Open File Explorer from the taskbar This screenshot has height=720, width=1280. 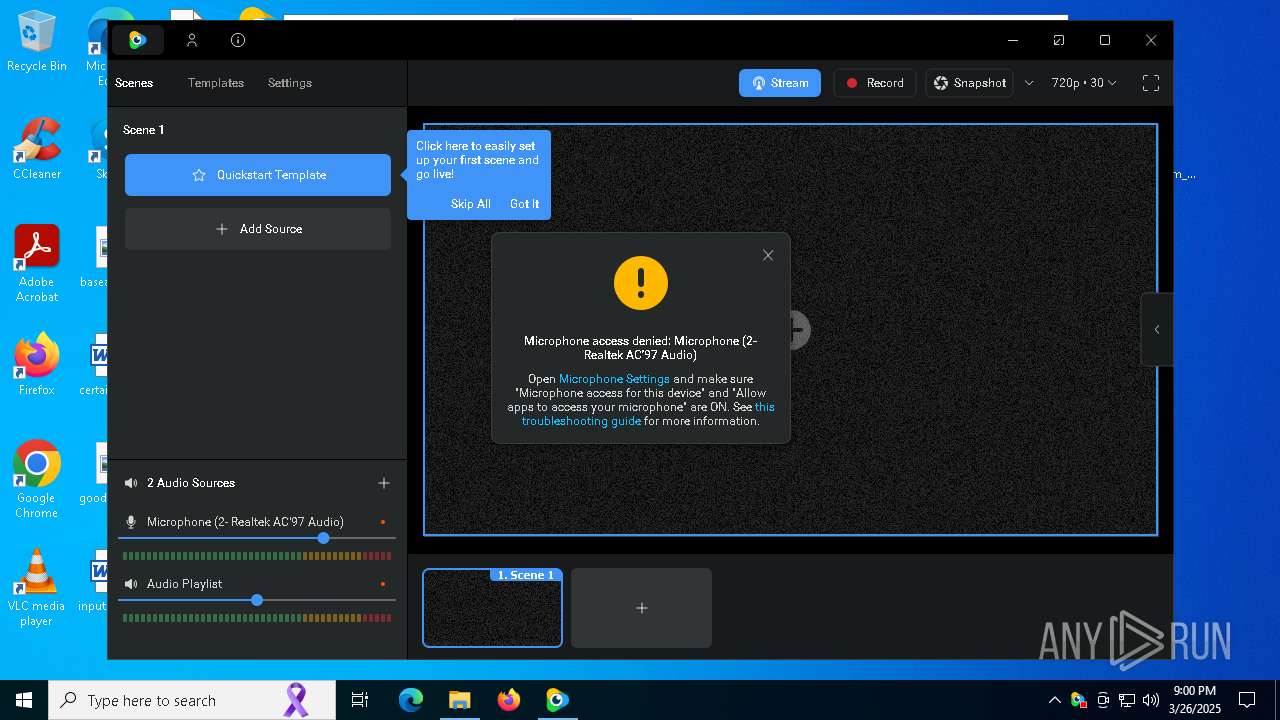point(459,700)
